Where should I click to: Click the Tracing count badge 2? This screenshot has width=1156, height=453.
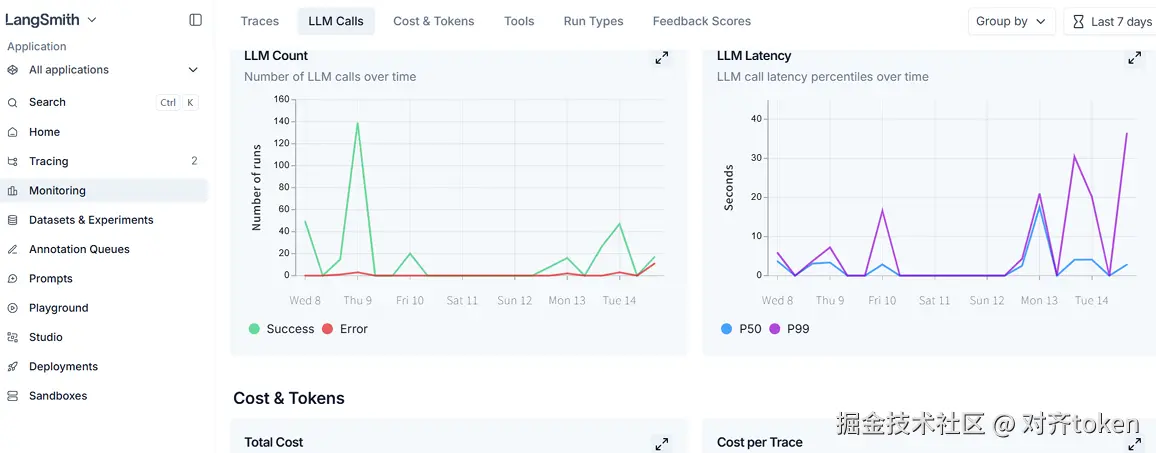pos(195,162)
